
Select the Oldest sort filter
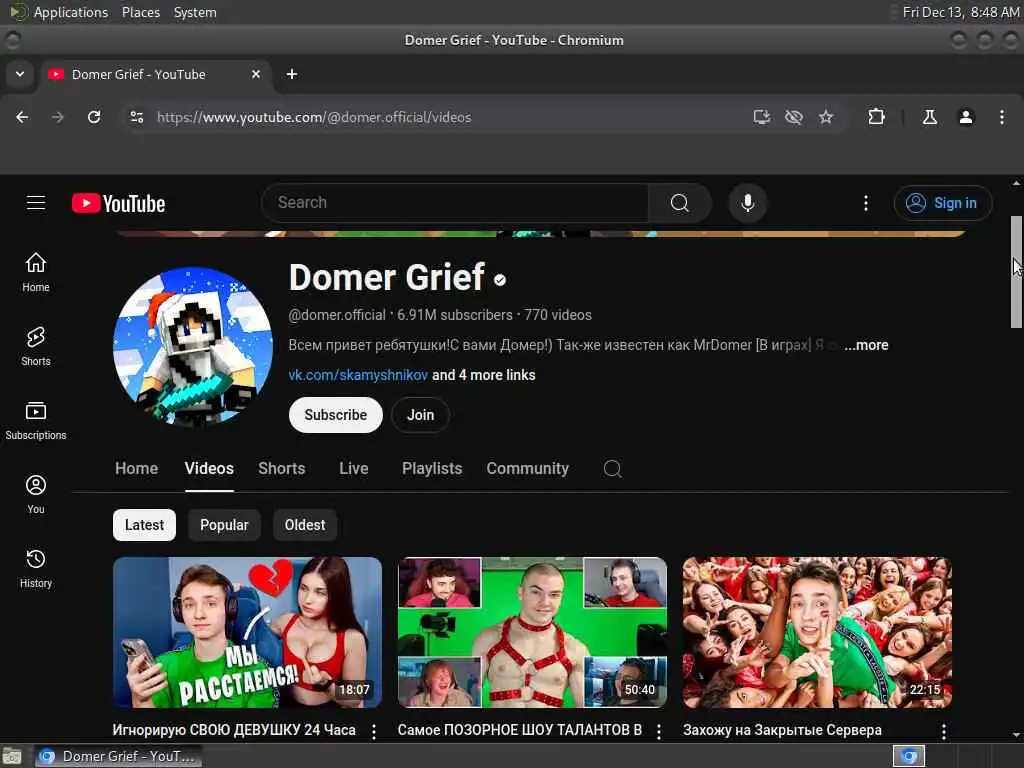click(x=305, y=525)
